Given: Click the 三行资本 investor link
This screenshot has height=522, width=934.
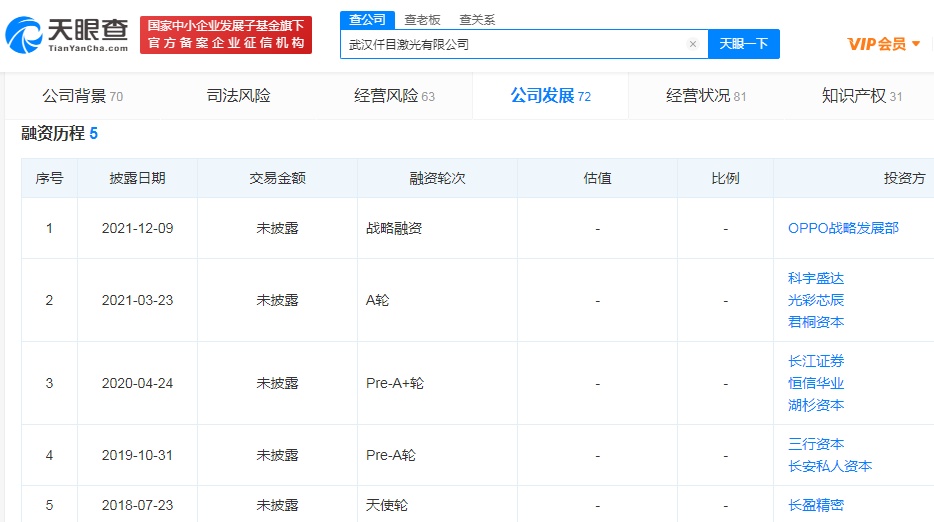Looking at the screenshot, I should click(816, 444).
